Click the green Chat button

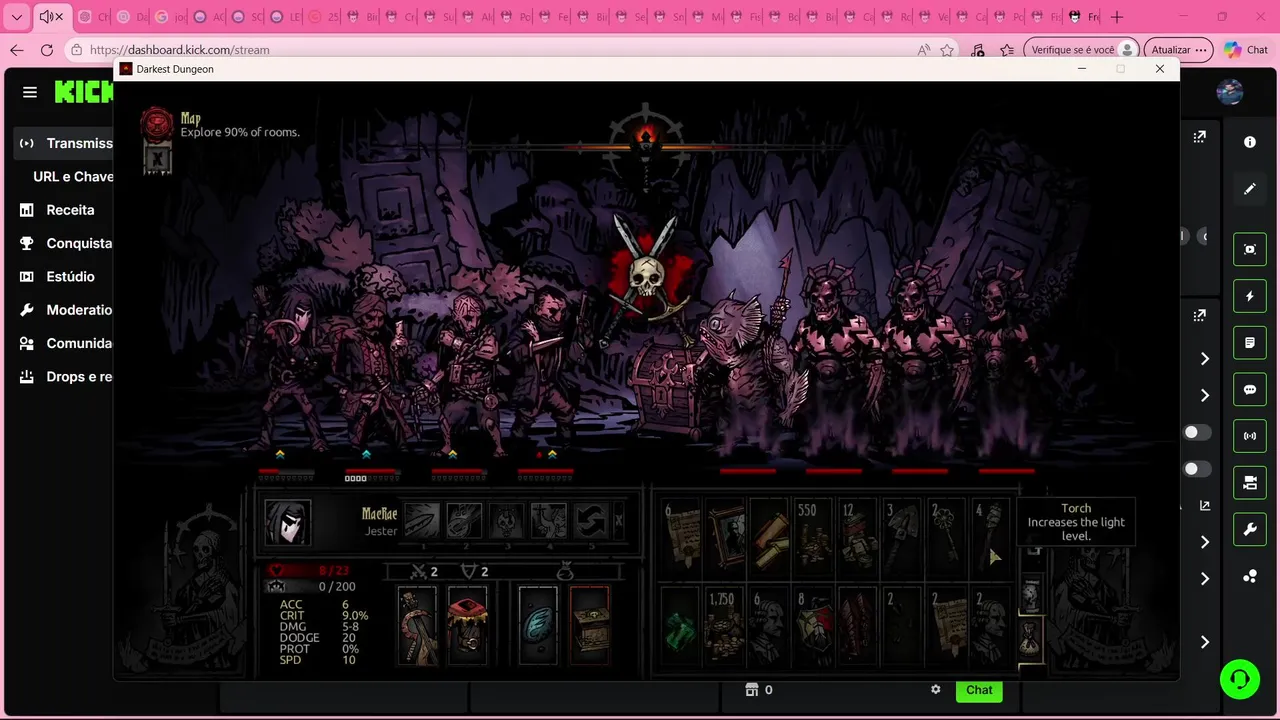[x=979, y=690]
